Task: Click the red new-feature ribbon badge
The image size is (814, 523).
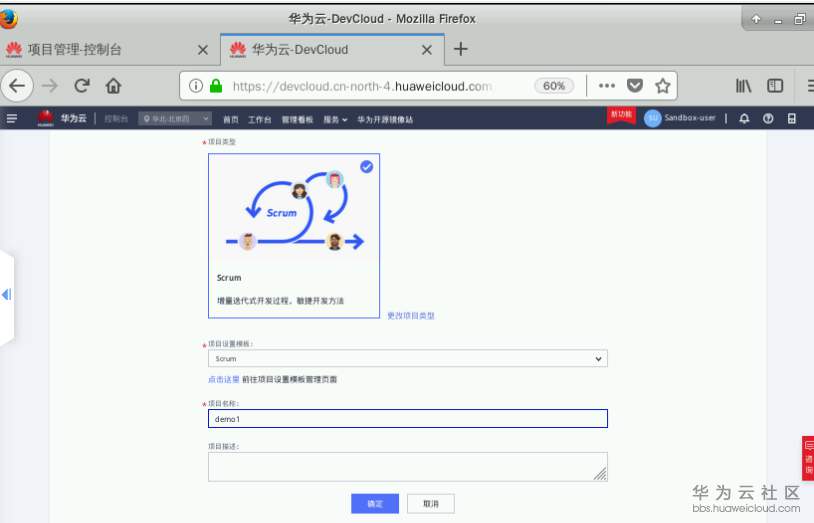Action: coord(621,115)
